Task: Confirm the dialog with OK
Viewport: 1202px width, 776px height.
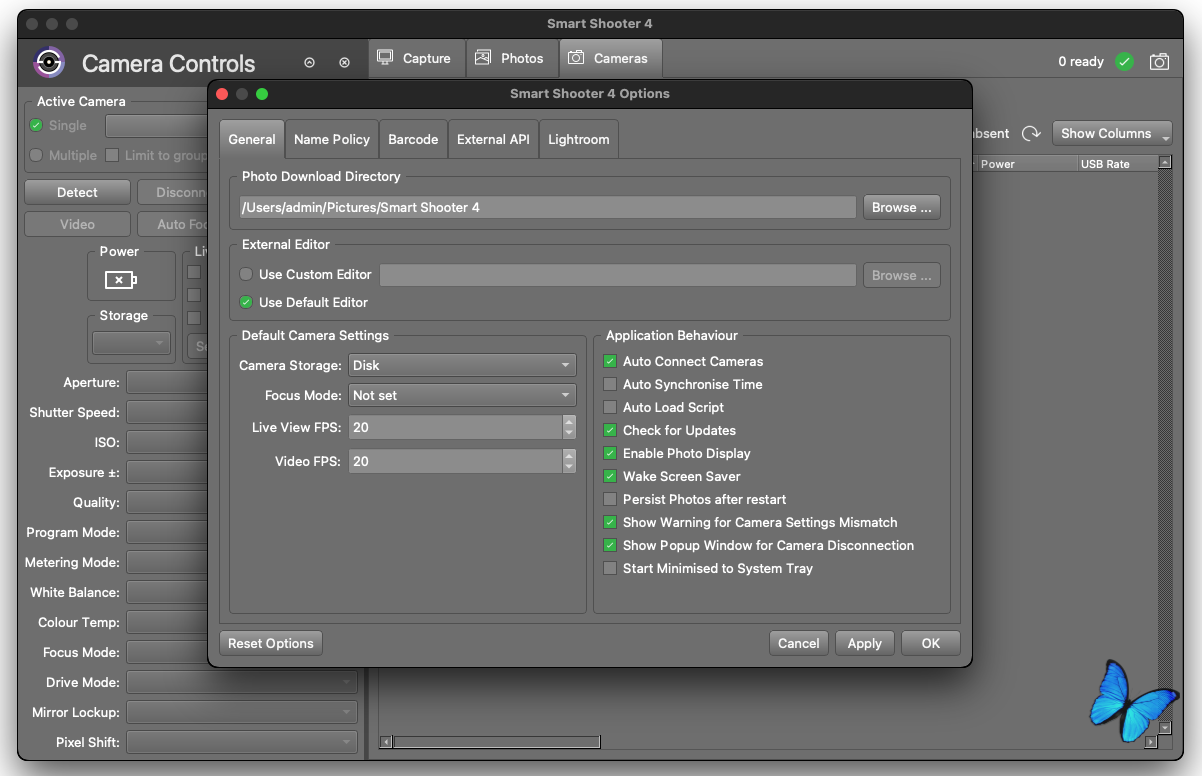Action: click(x=931, y=643)
